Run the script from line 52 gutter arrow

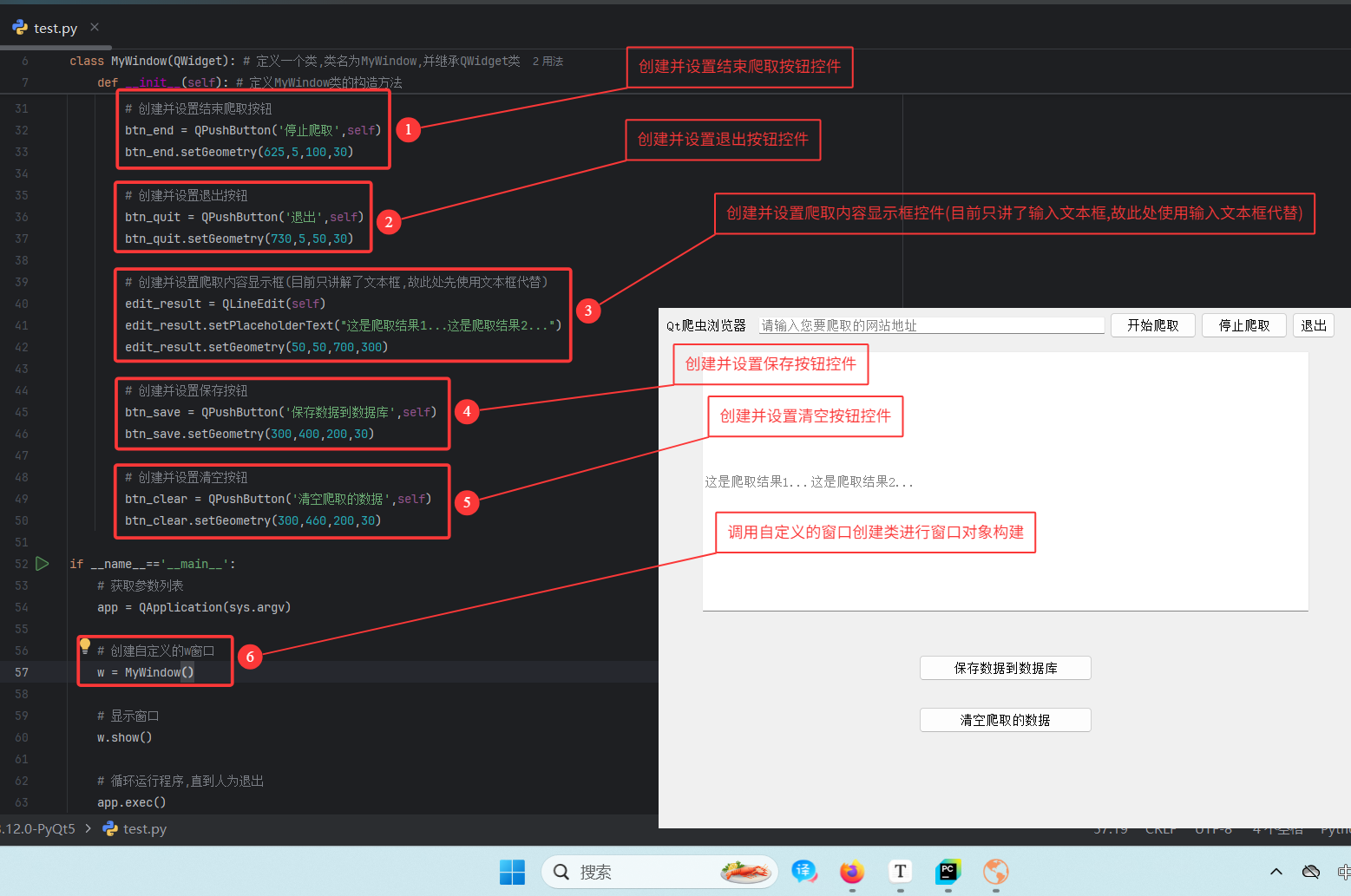(42, 564)
